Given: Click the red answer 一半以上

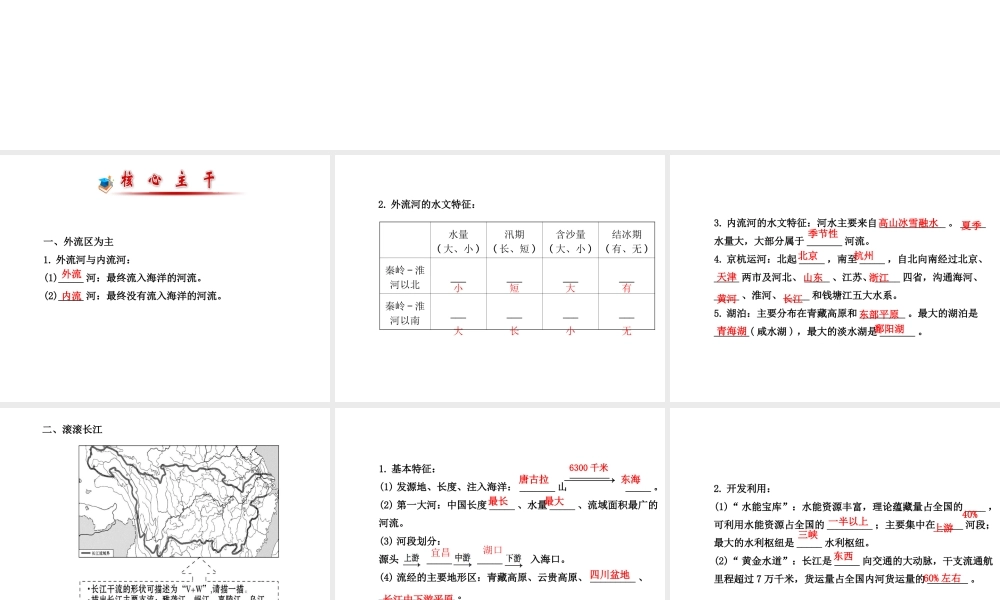Looking at the screenshot, I should pyautogui.click(x=848, y=522).
